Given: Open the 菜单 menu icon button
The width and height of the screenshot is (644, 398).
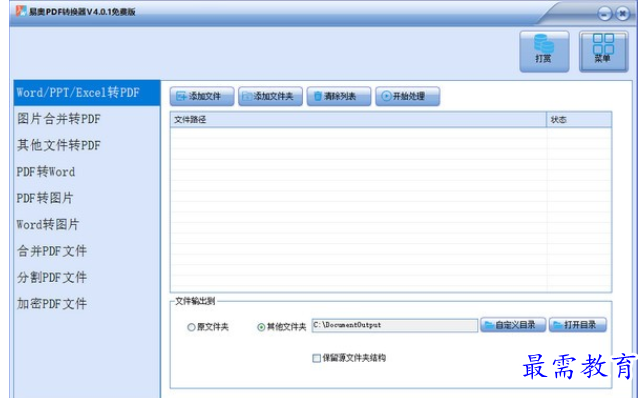Looking at the screenshot, I should coord(603,51).
